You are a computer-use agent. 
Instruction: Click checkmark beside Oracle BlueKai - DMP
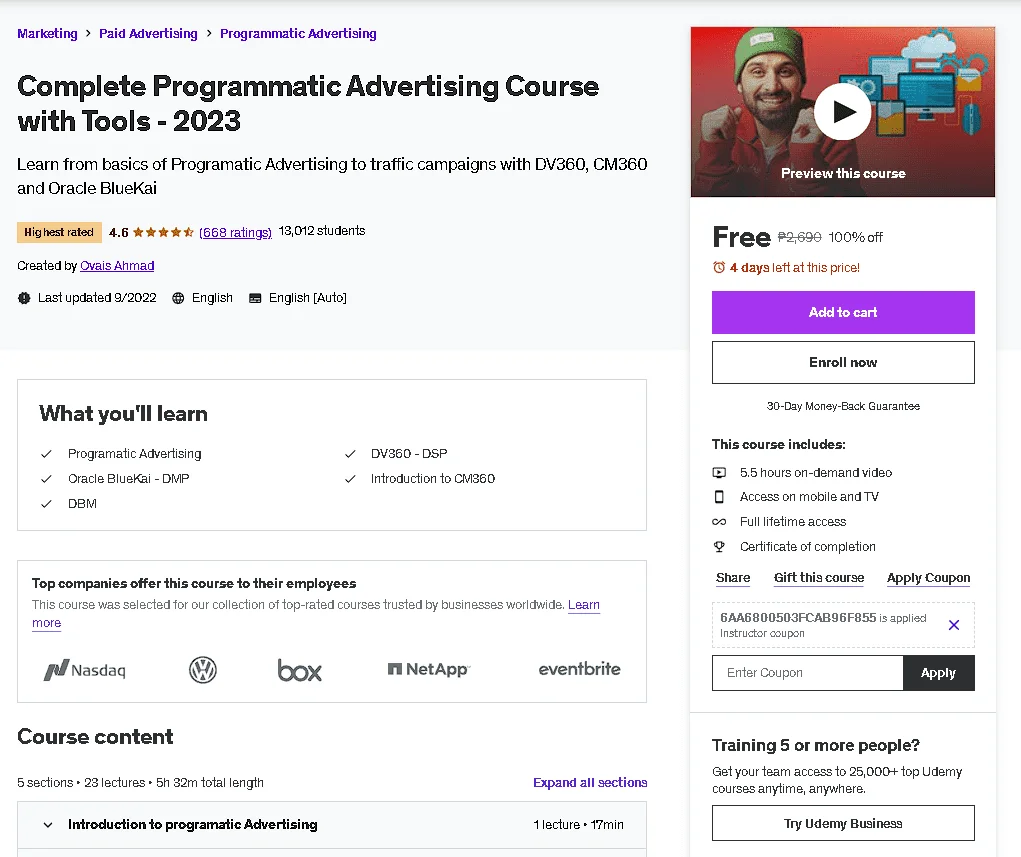(x=46, y=479)
